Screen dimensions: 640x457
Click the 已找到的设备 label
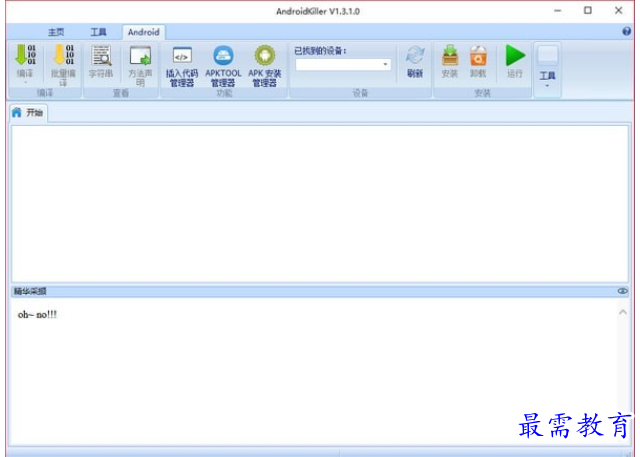pyautogui.click(x=320, y=51)
